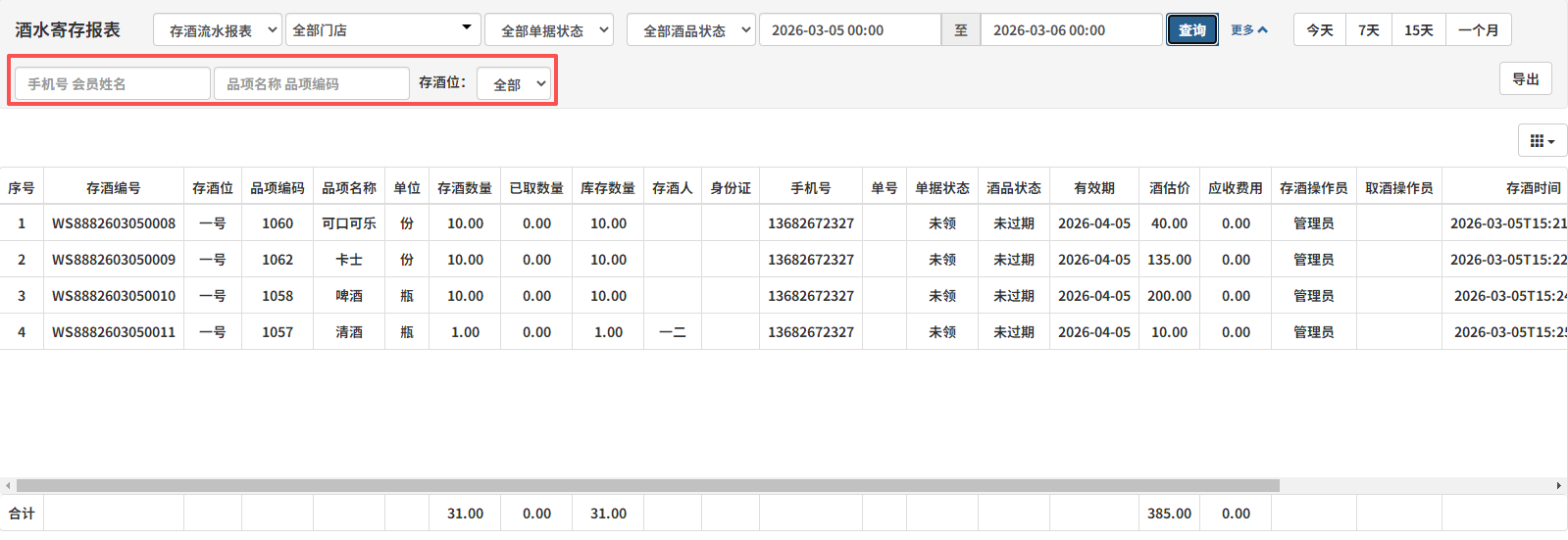Choose the 一个月 quick date range

(x=1478, y=30)
